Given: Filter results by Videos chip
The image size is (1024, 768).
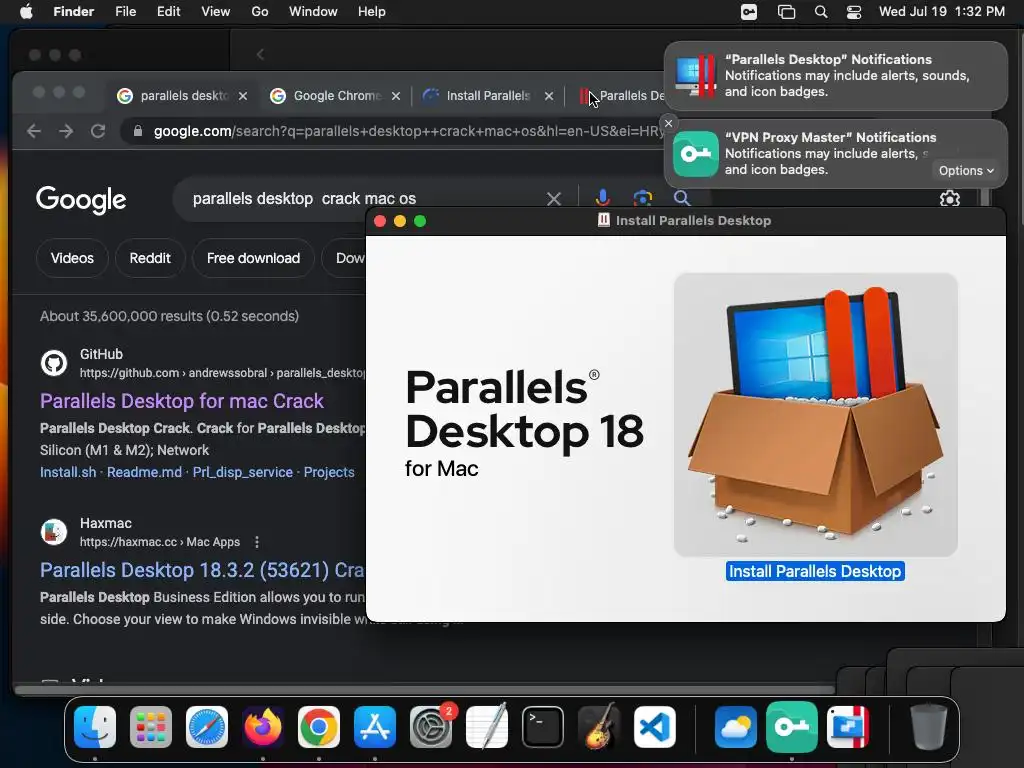Looking at the screenshot, I should click(72, 258).
